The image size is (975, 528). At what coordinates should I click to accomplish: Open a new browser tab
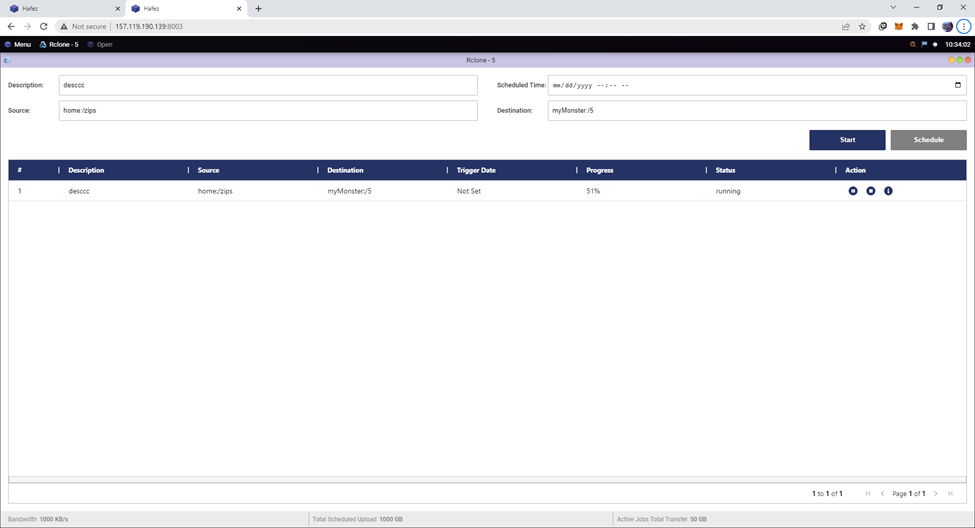(258, 9)
